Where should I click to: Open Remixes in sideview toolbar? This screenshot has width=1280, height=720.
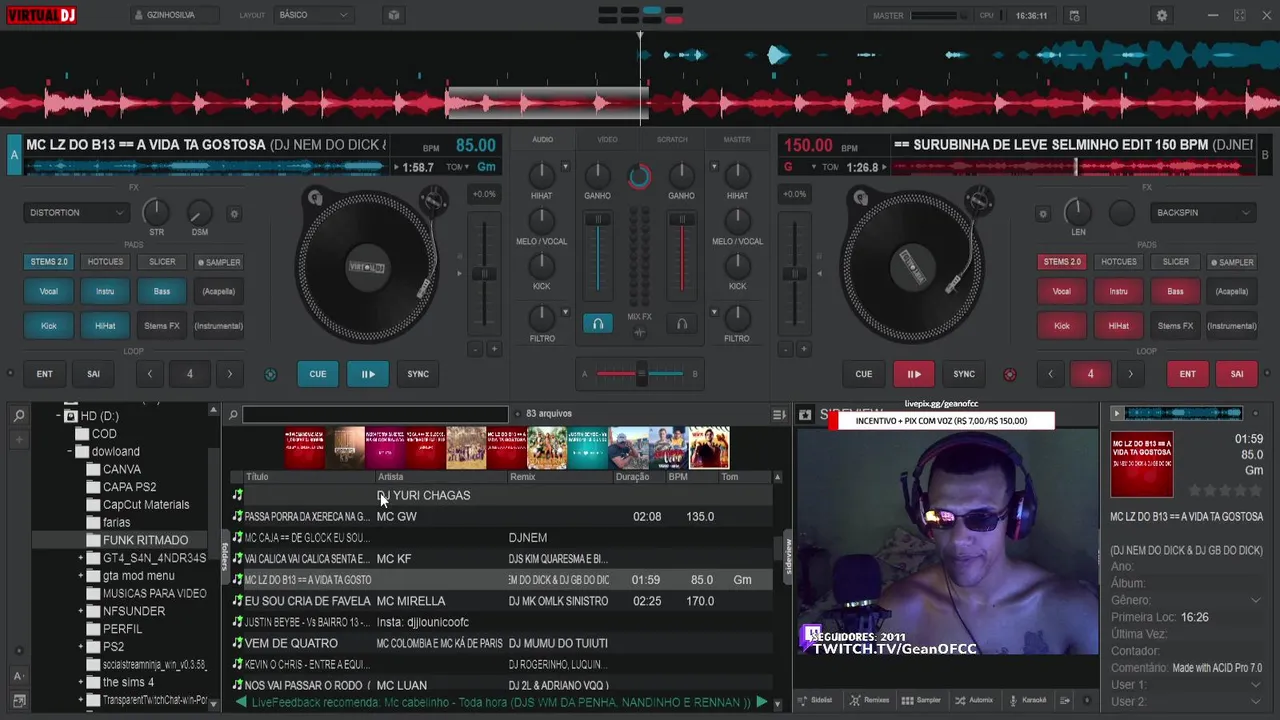869,700
